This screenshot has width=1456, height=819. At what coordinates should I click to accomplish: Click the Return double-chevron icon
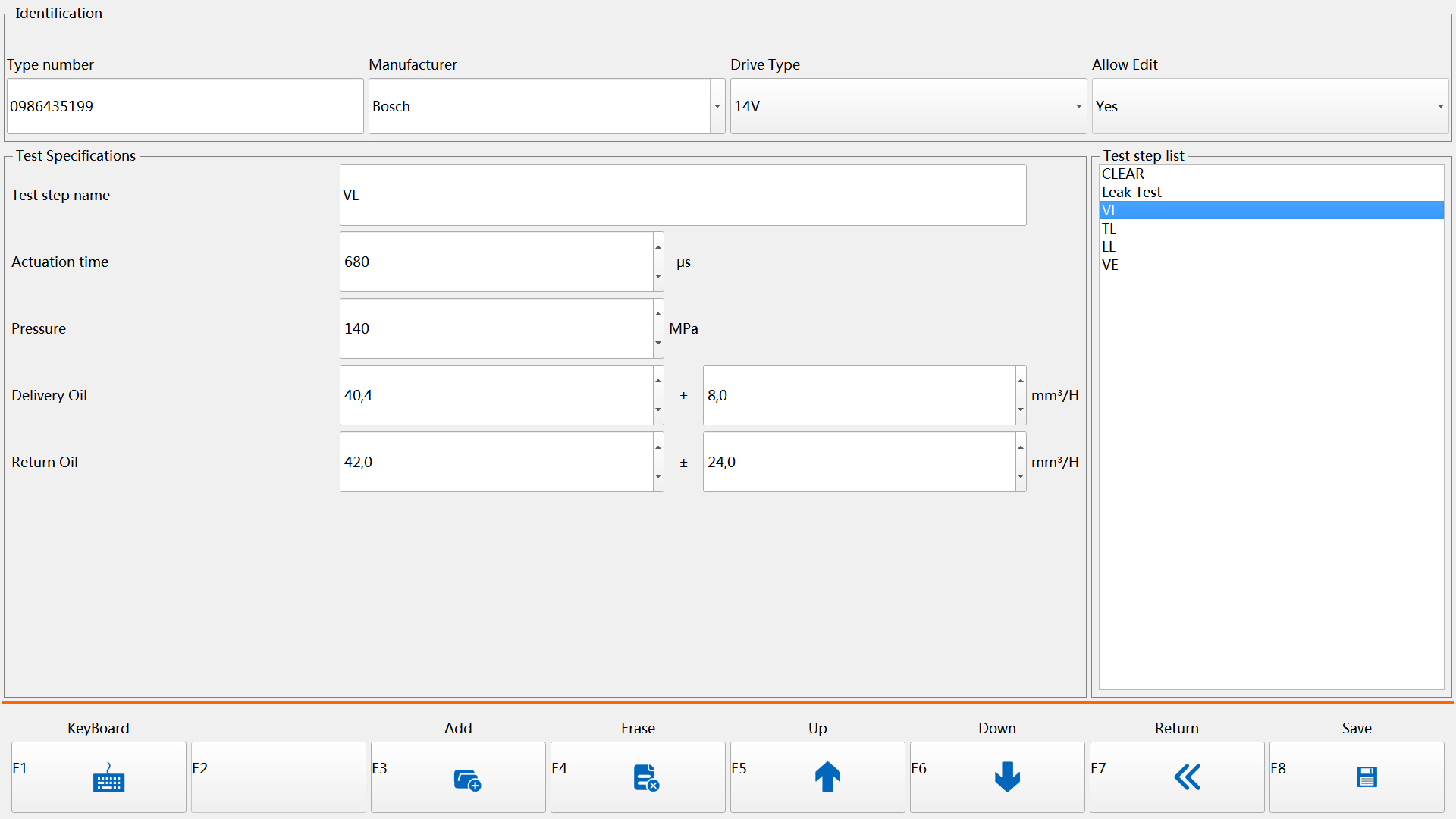(1187, 777)
